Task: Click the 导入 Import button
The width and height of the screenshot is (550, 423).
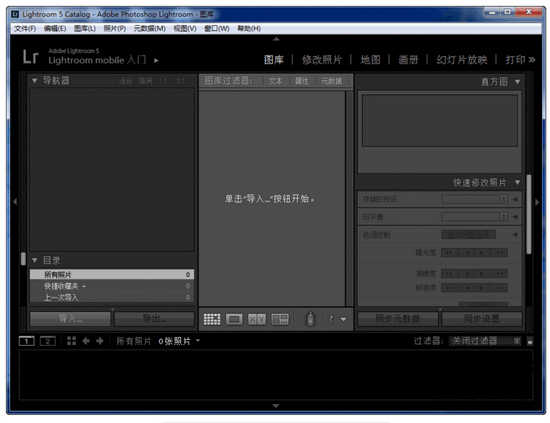Action: [71, 319]
